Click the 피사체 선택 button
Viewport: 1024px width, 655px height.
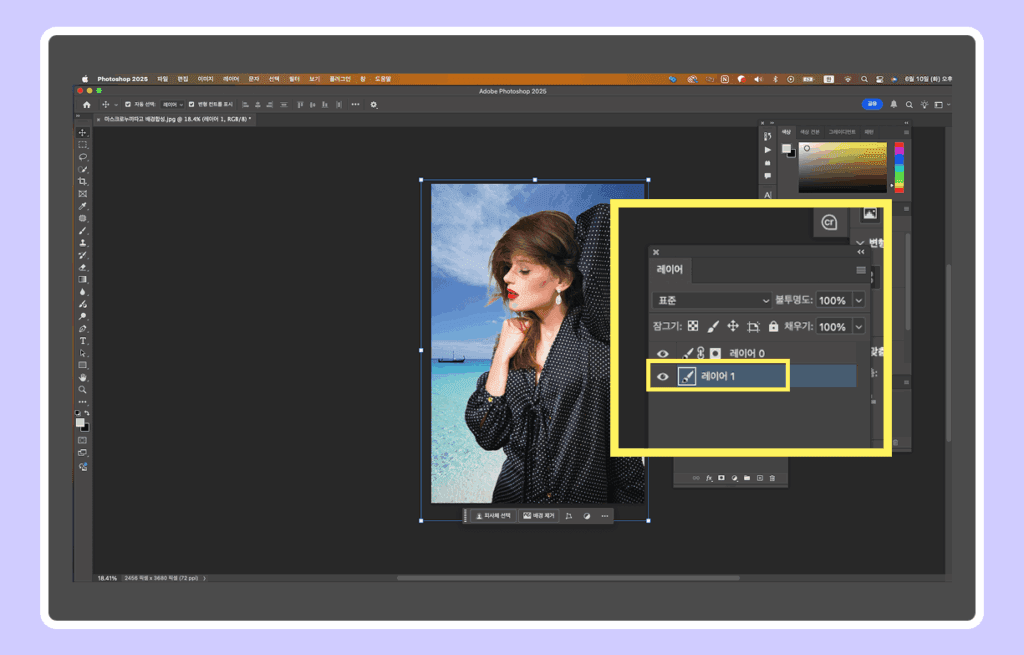(493, 516)
